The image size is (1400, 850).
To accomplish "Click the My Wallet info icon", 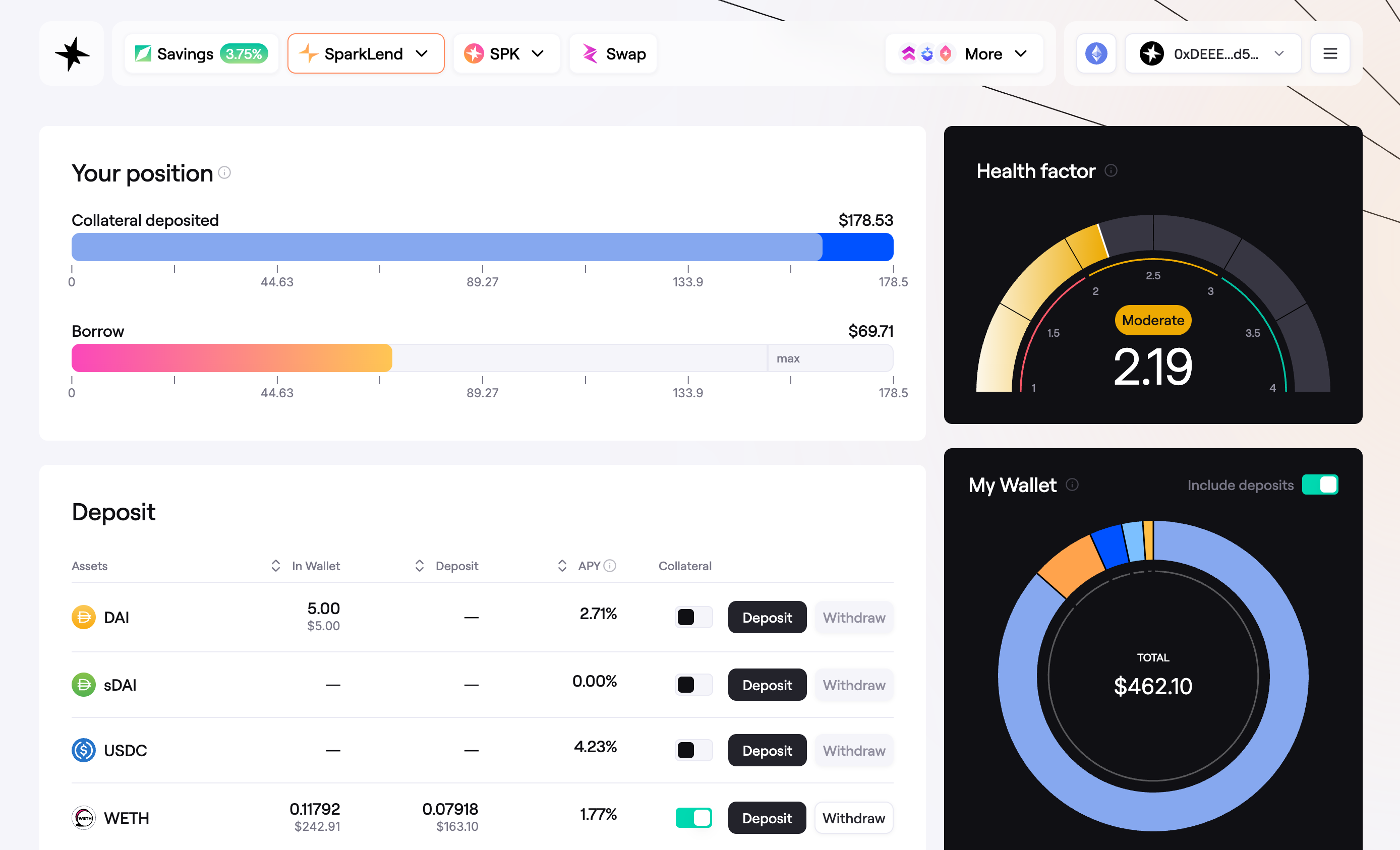I will [x=1072, y=485].
